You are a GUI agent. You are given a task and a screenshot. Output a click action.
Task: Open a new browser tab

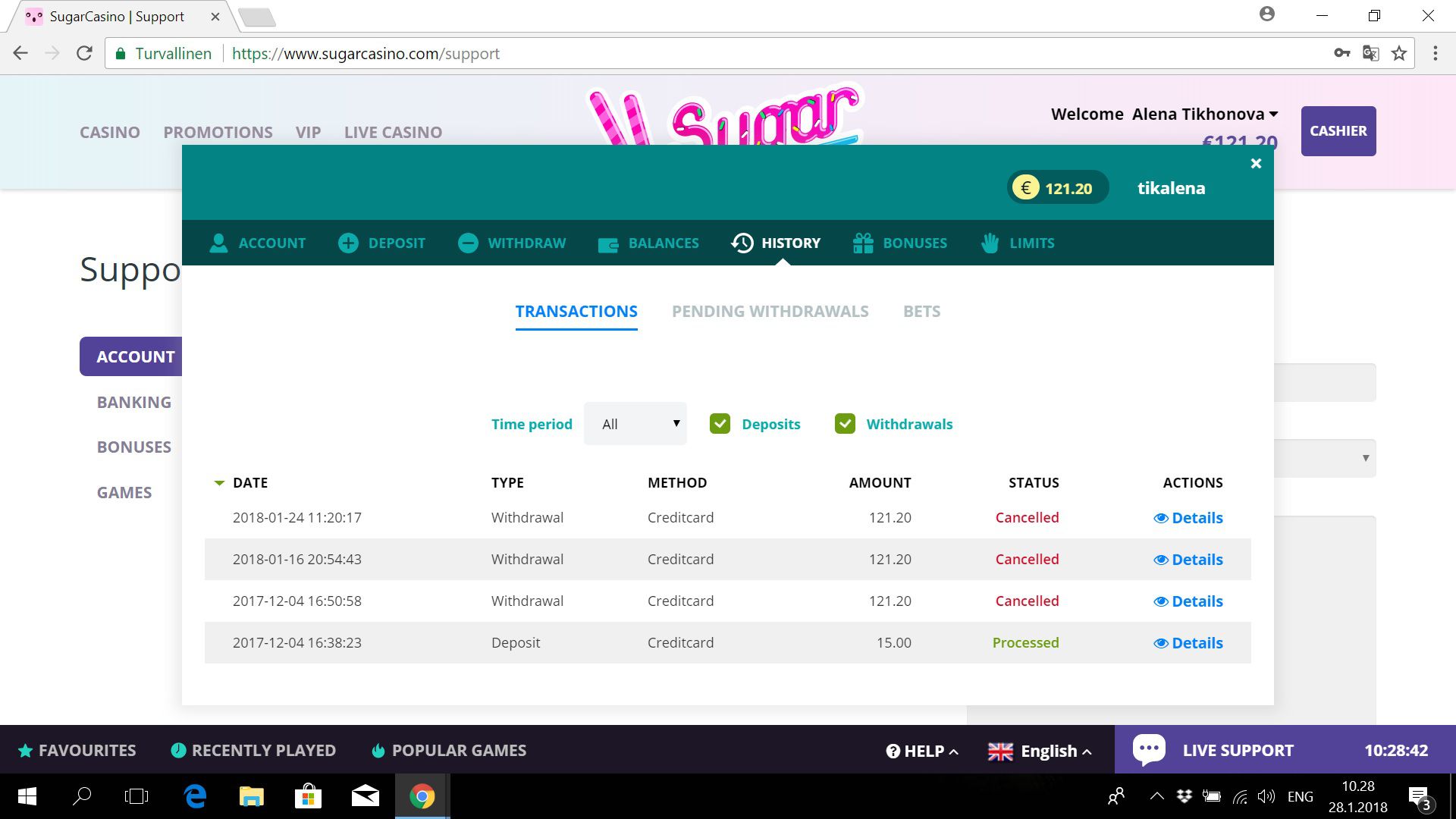(x=256, y=17)
